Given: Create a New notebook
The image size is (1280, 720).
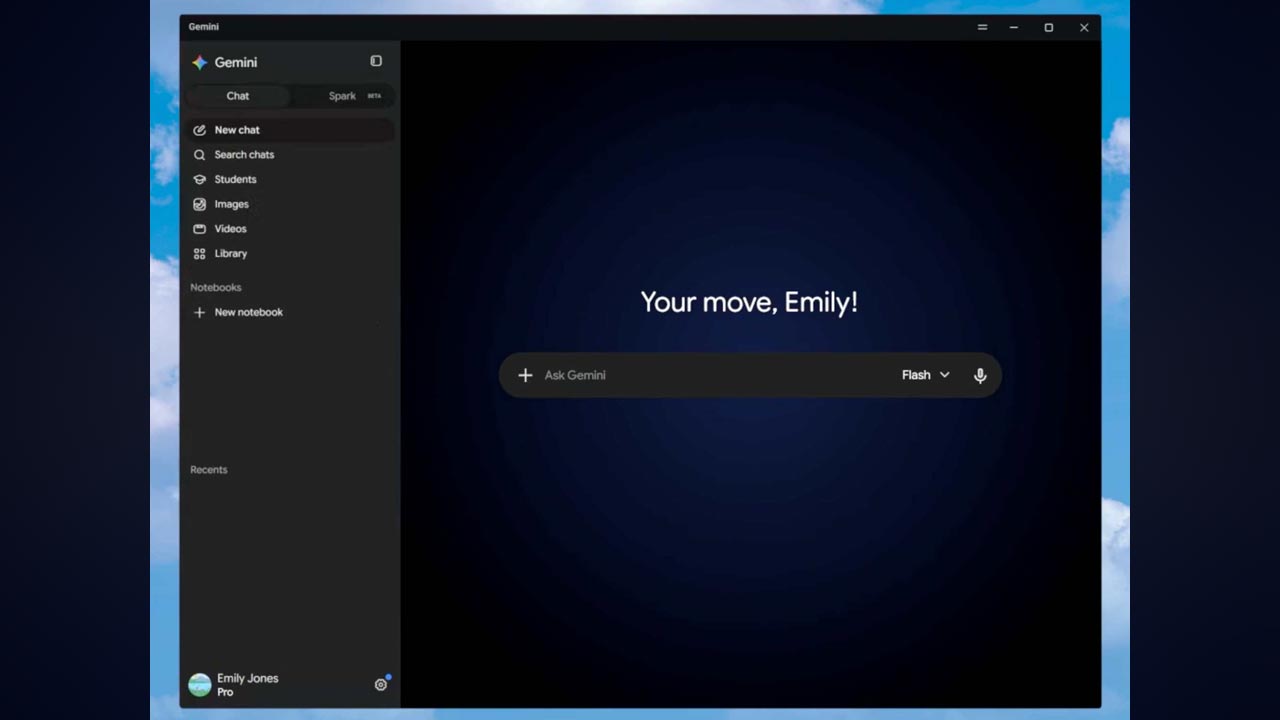Looking at the screenshot, I should click(x=289, y=312).
